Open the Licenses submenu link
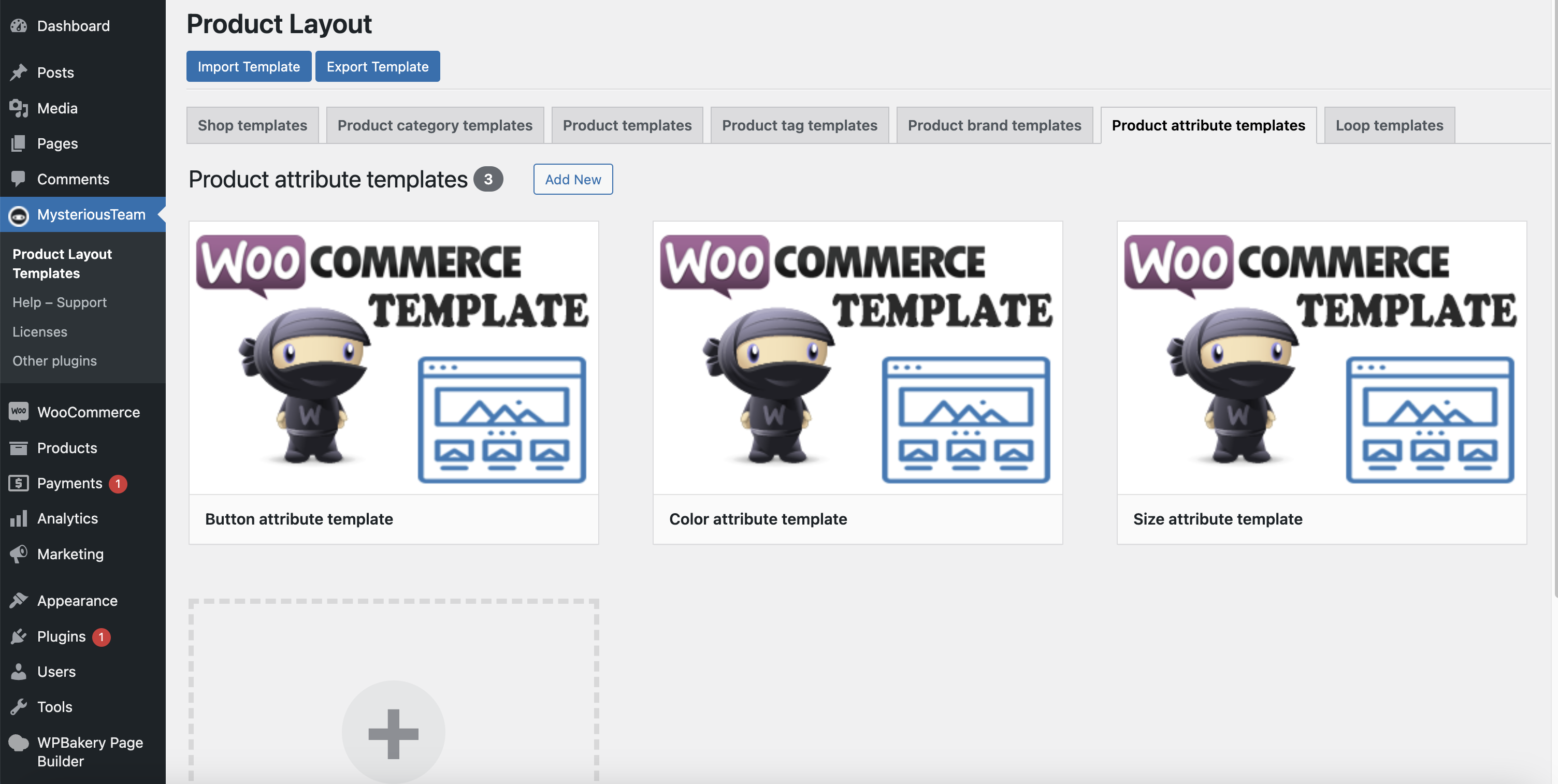Screen dimensions: 1558x784 (40, 331)
